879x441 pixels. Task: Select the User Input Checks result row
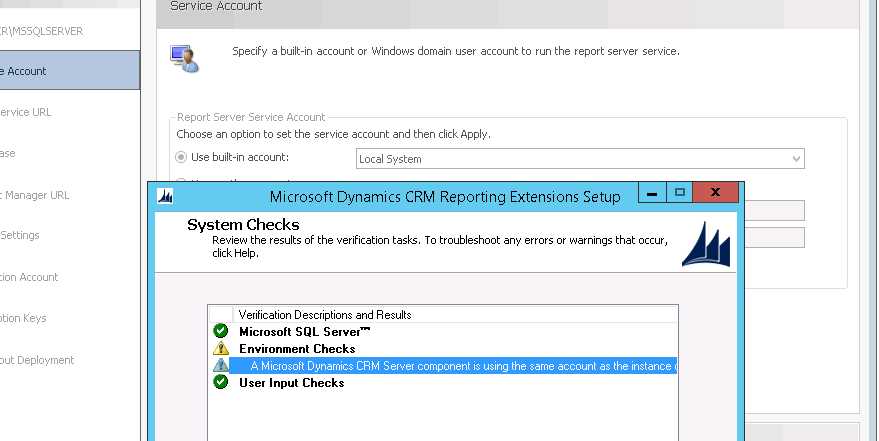click(x=291, y=383)
